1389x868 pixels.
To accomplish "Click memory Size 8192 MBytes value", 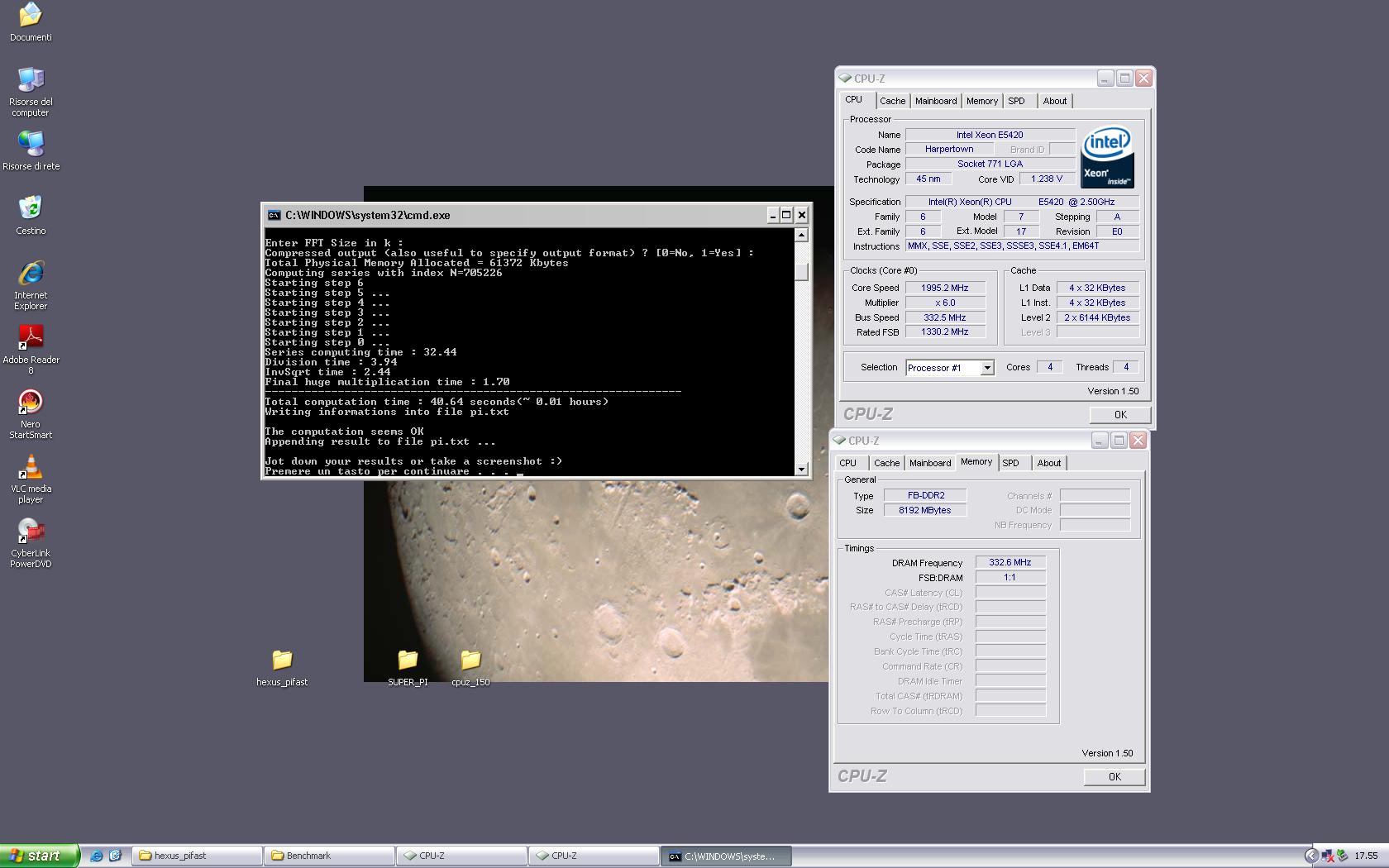I will pos(925,510).
